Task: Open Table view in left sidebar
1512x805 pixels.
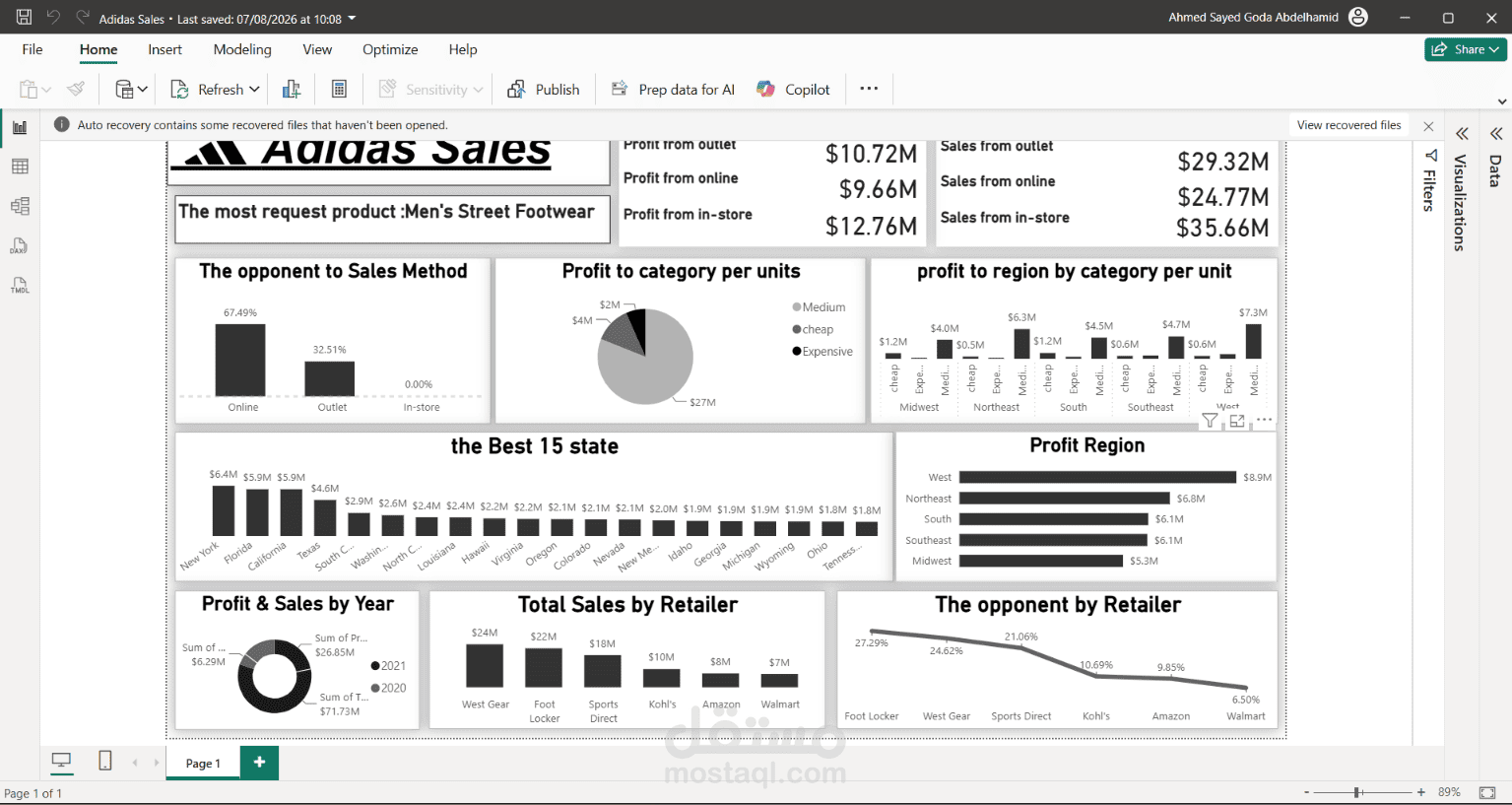Action: point(20,167)
